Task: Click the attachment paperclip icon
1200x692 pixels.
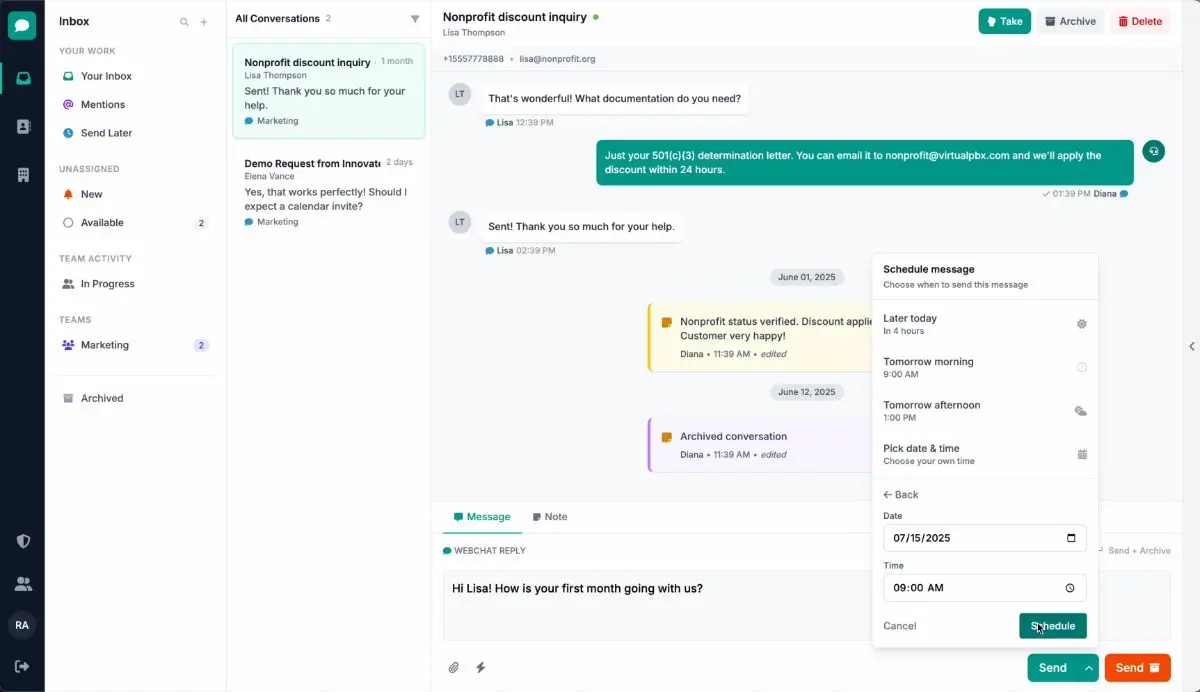Action: click(453, 667)
